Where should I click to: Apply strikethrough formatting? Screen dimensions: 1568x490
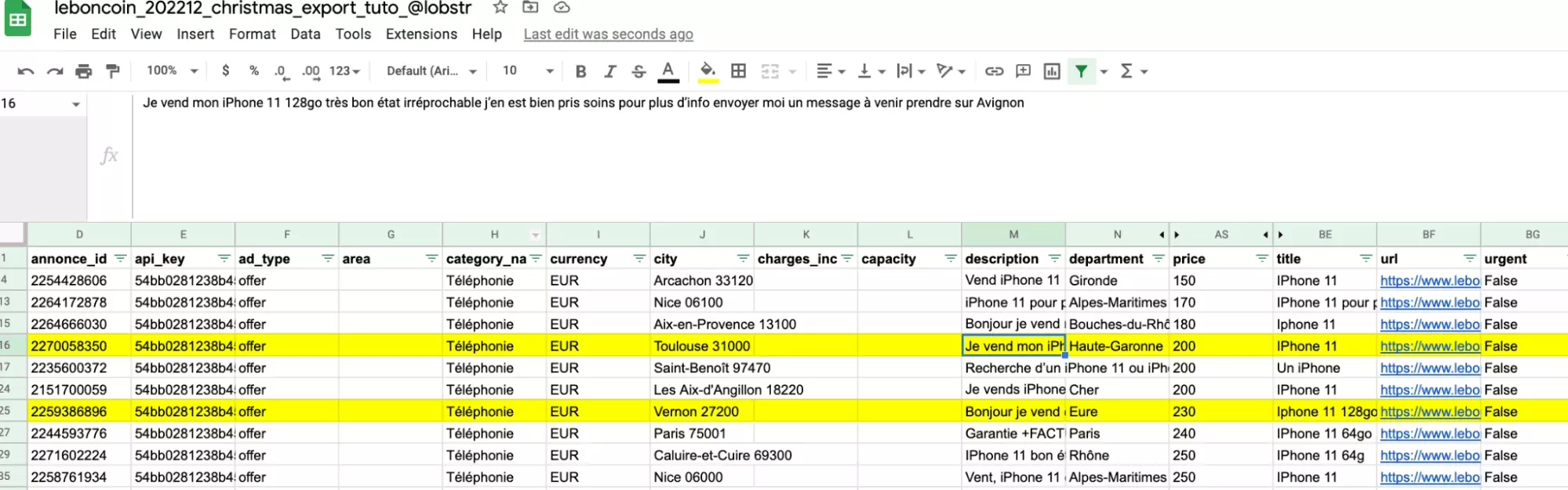638,71
